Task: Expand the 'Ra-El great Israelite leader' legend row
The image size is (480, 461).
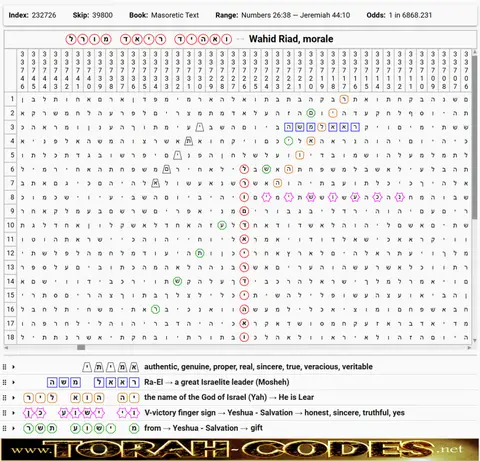Action: [x=14, y=382]
